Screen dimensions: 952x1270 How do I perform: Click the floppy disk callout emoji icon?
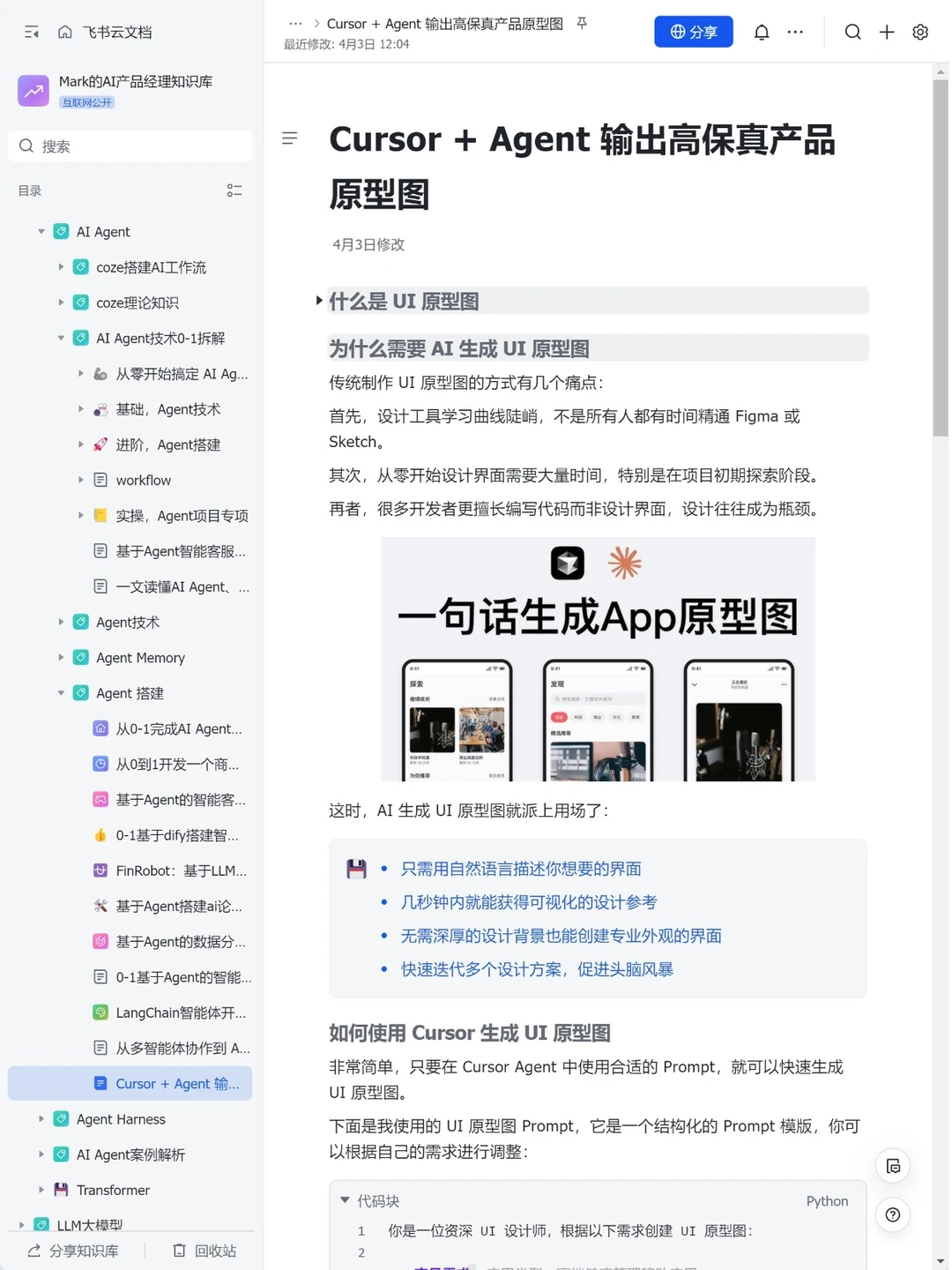click(x=356, y=870)
